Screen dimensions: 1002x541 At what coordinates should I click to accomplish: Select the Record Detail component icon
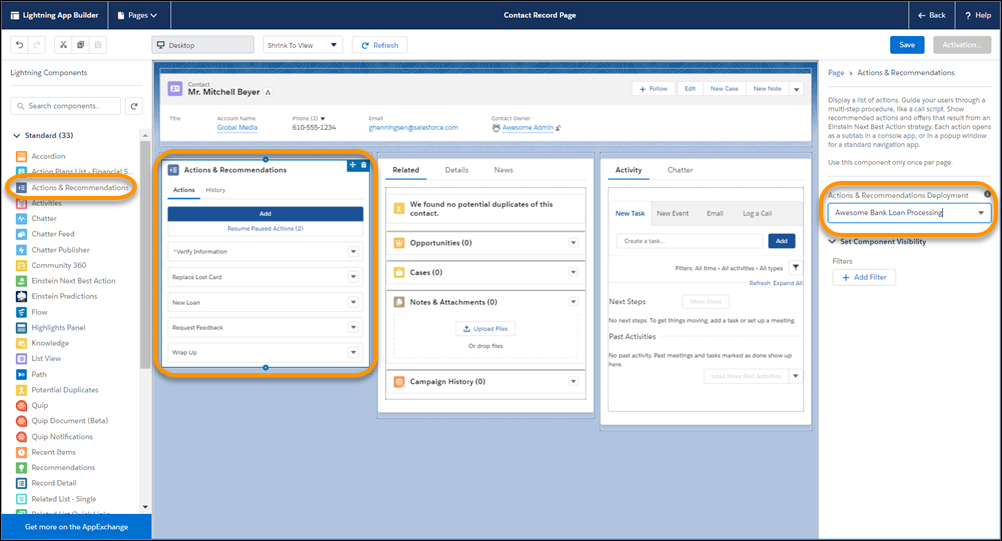point(21,483)
